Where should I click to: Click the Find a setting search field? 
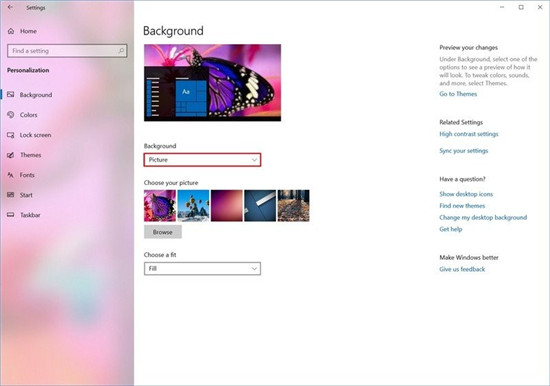coord(67,51)
